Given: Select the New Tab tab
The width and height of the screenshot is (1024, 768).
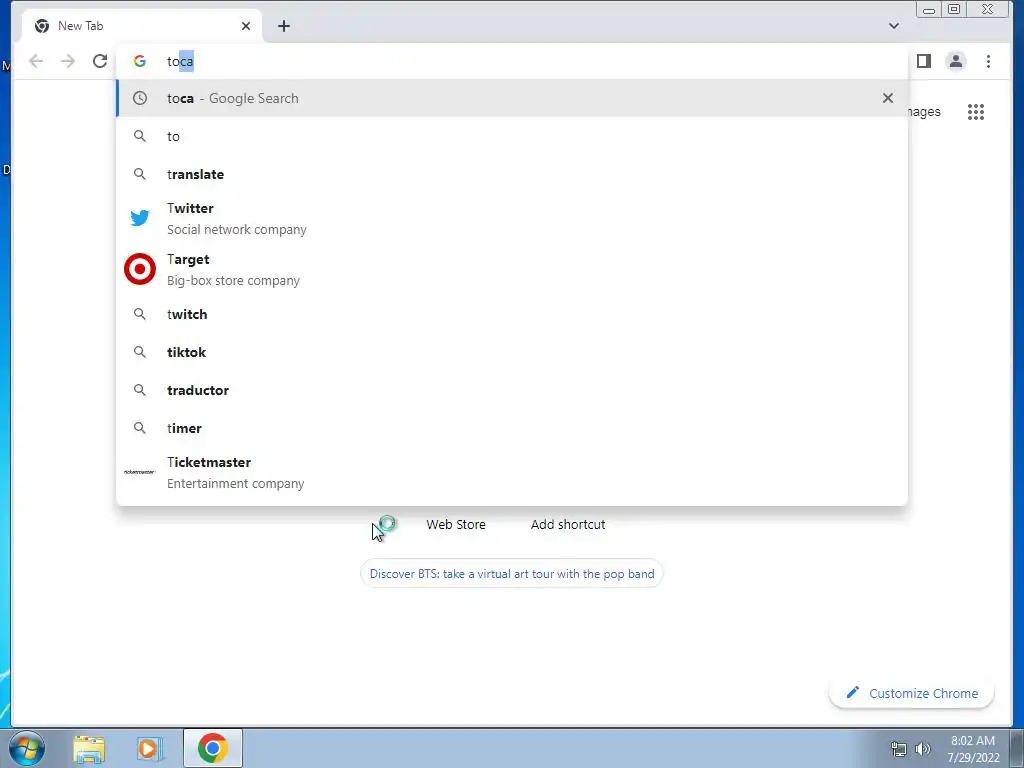Looking at the screenshot, I should click(142, 26).
